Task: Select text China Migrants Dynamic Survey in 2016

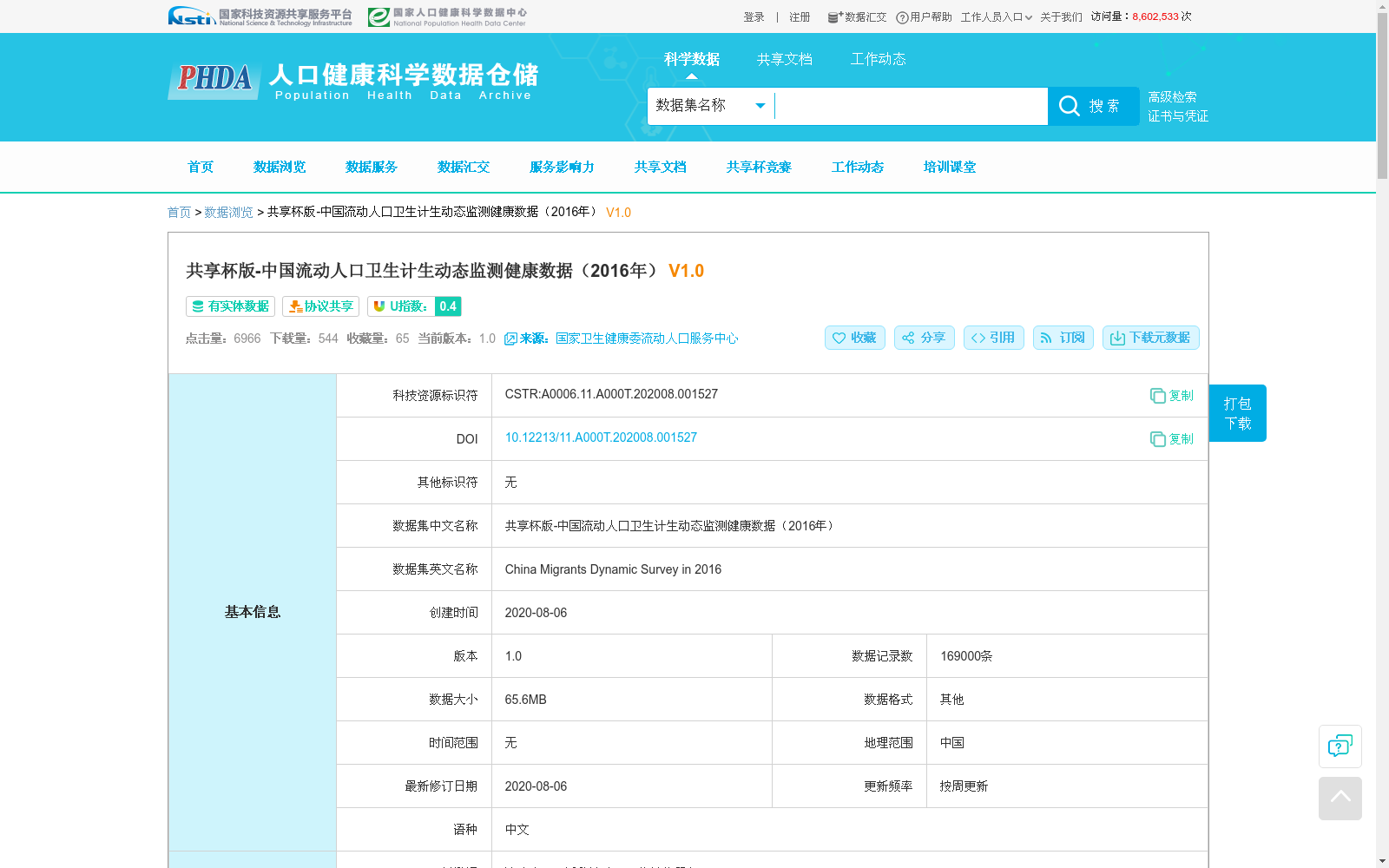Action: (x=613, y=569)
